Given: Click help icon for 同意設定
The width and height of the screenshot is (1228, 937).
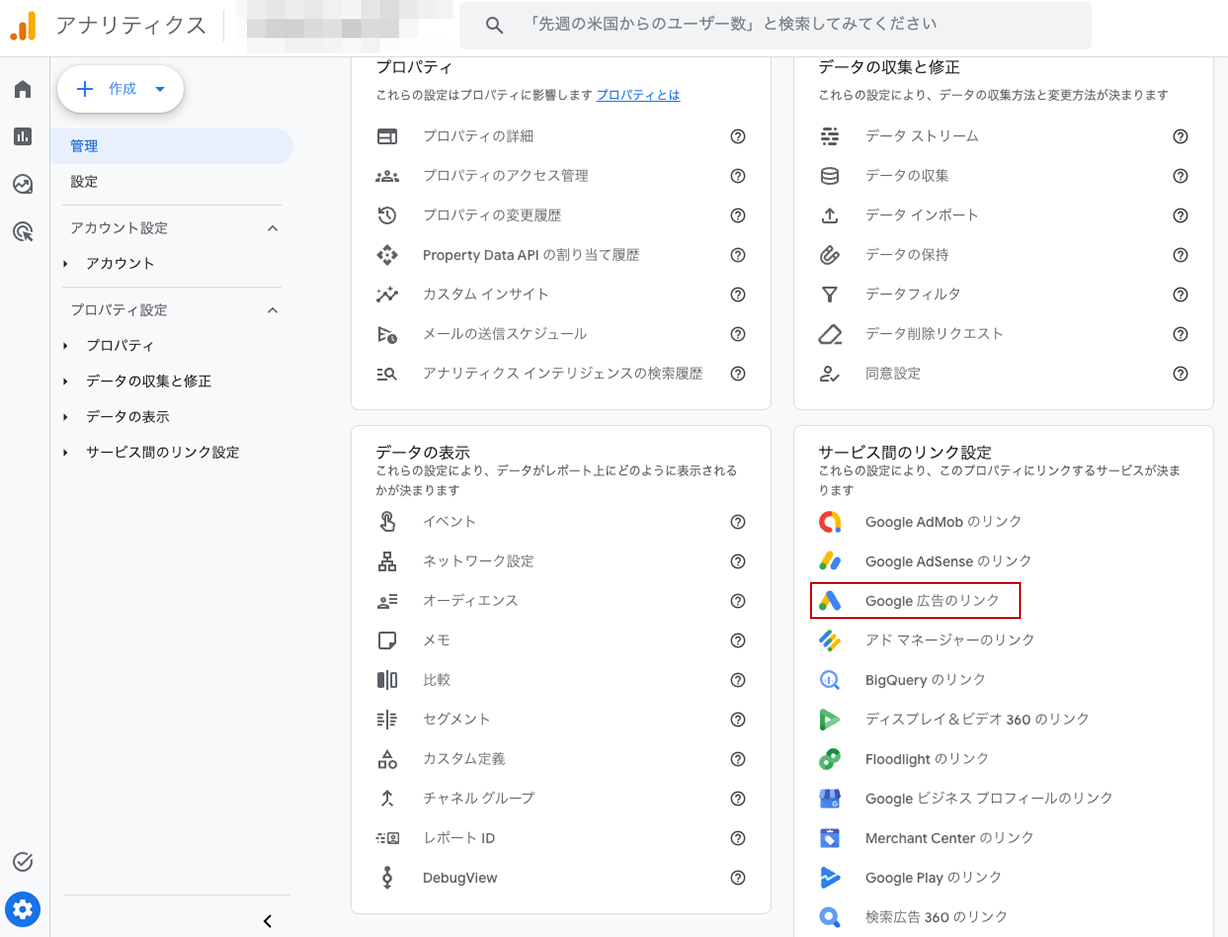Looking at the screenshot, I should tap(1180, 373).
